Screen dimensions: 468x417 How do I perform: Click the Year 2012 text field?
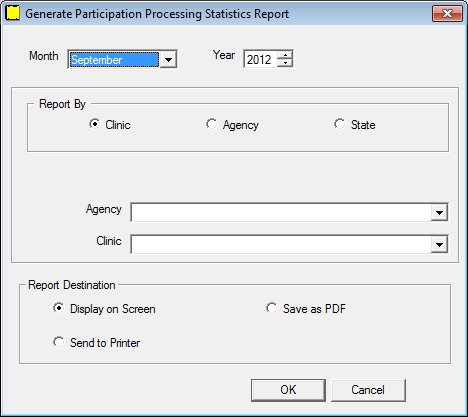(x=260, y=59)
